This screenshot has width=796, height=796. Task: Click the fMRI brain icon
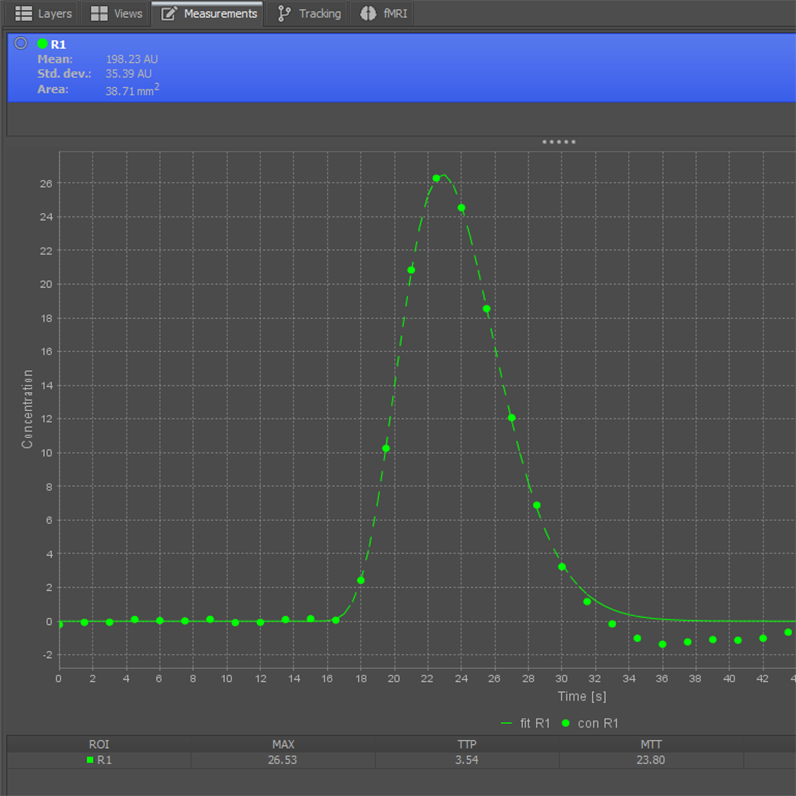[x=368, y=14]
